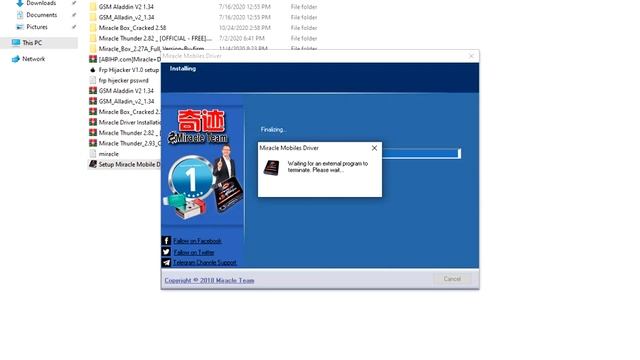Open the Copyright 2018 Miracle Team link
The width and height of the screenshot is (640, 360).
(x=209, y=280)
